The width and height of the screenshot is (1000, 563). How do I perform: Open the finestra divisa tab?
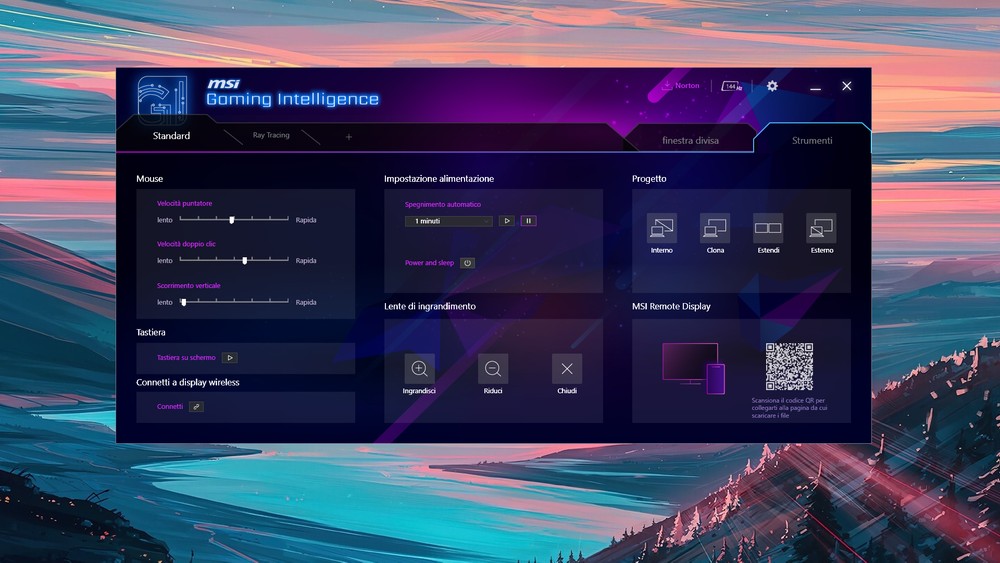[690, 140]
